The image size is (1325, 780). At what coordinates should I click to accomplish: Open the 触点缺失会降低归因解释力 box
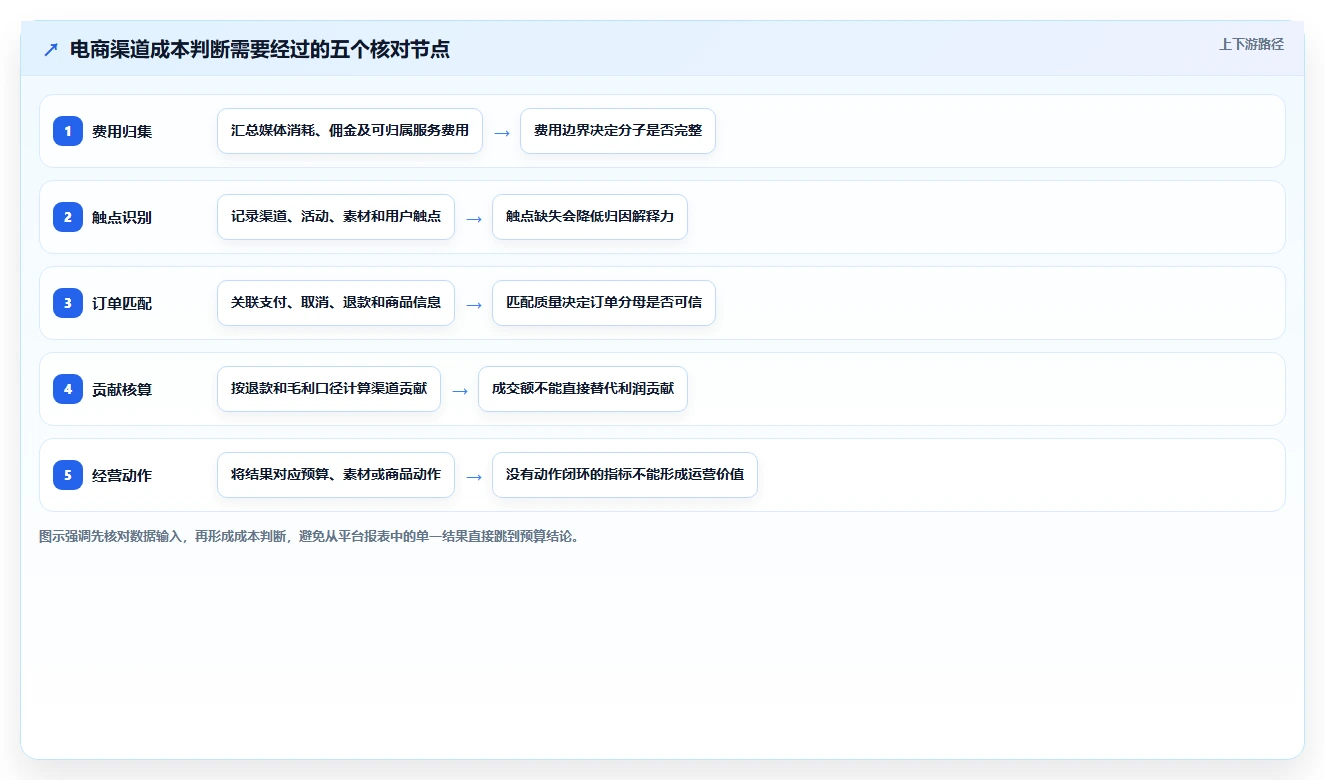(590, 217)
